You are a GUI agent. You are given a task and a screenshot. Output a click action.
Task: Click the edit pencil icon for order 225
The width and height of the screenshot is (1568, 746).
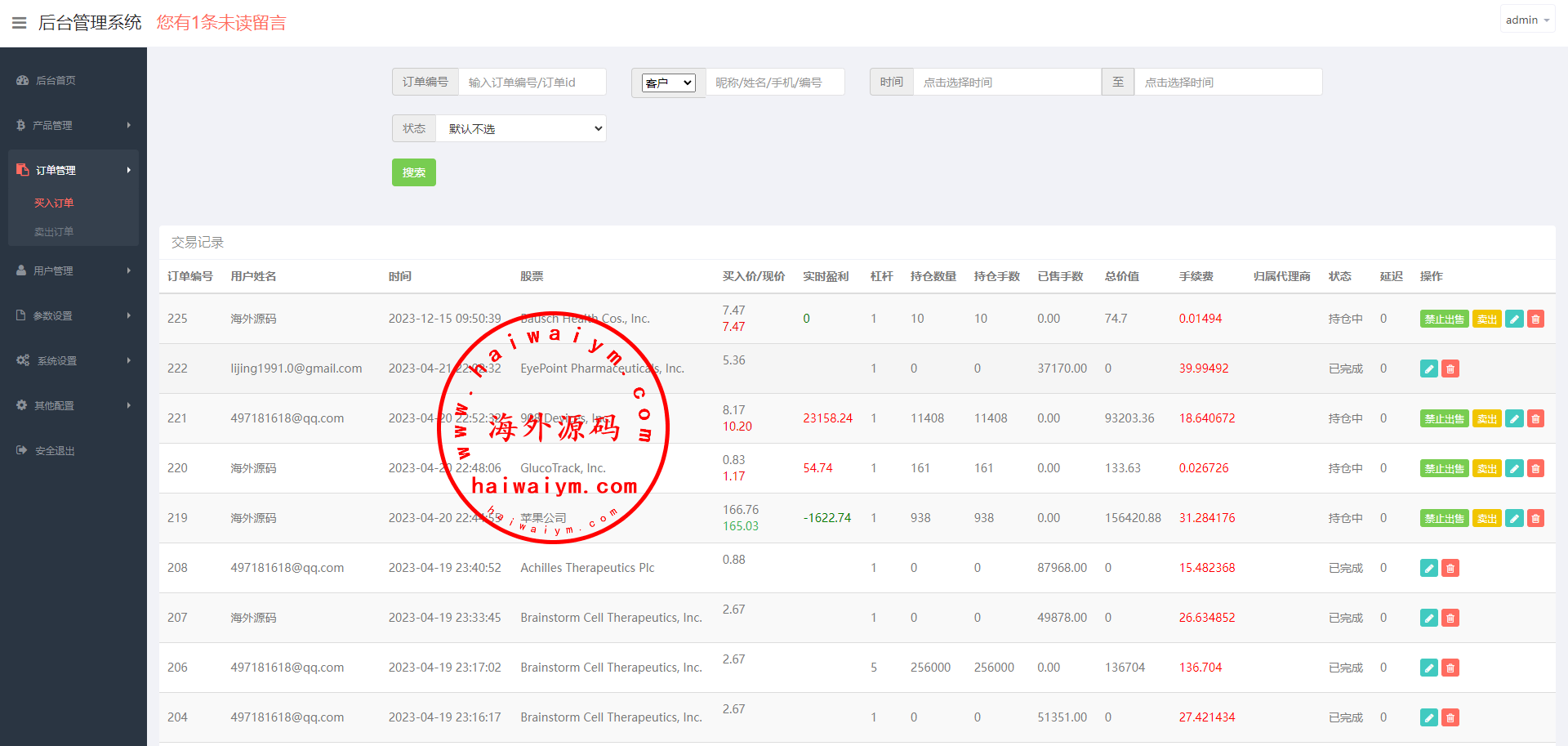pyautogui.click(x=1514, y=319)
